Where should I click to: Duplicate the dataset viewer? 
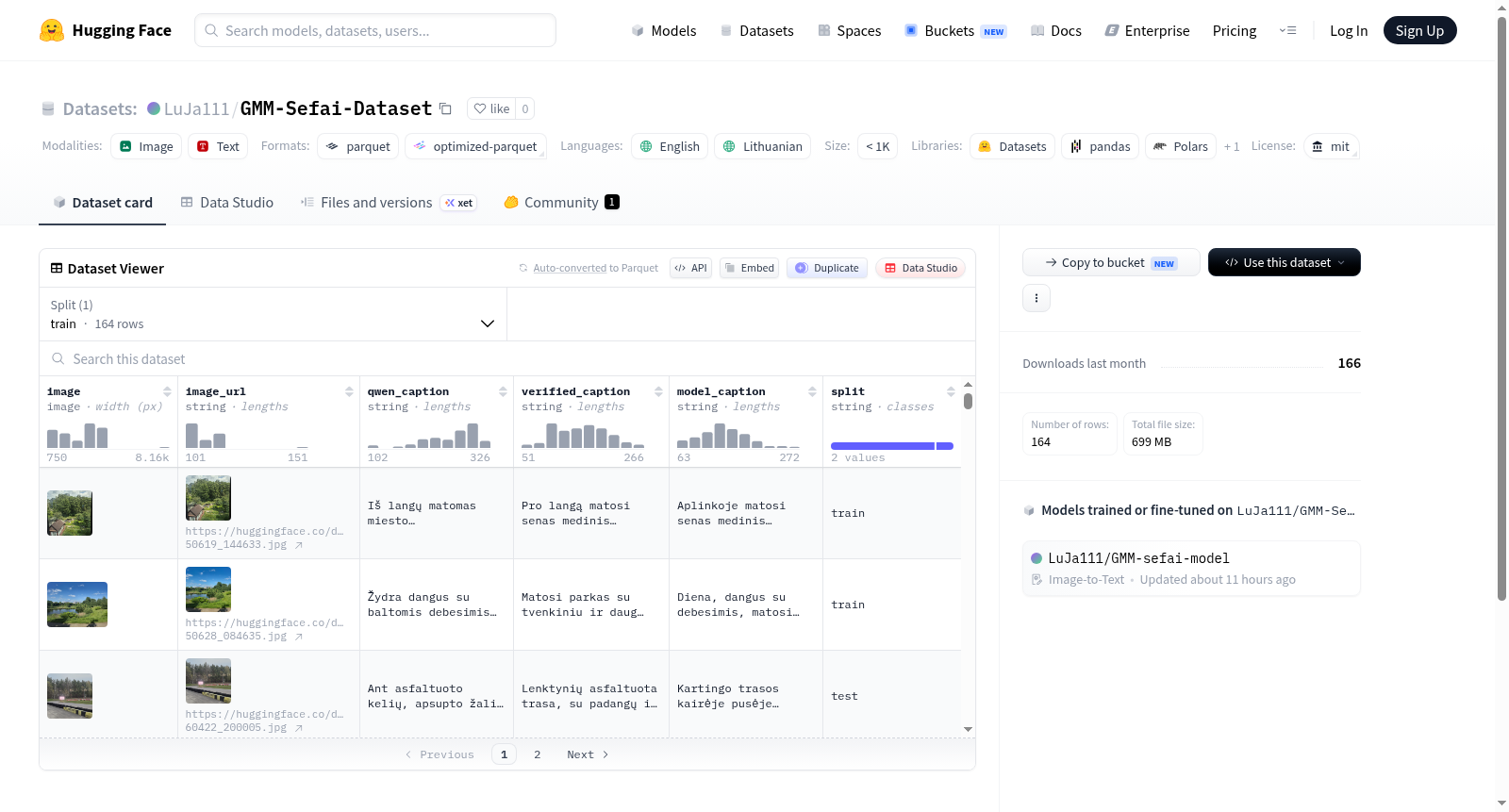(x=827, y=268)
